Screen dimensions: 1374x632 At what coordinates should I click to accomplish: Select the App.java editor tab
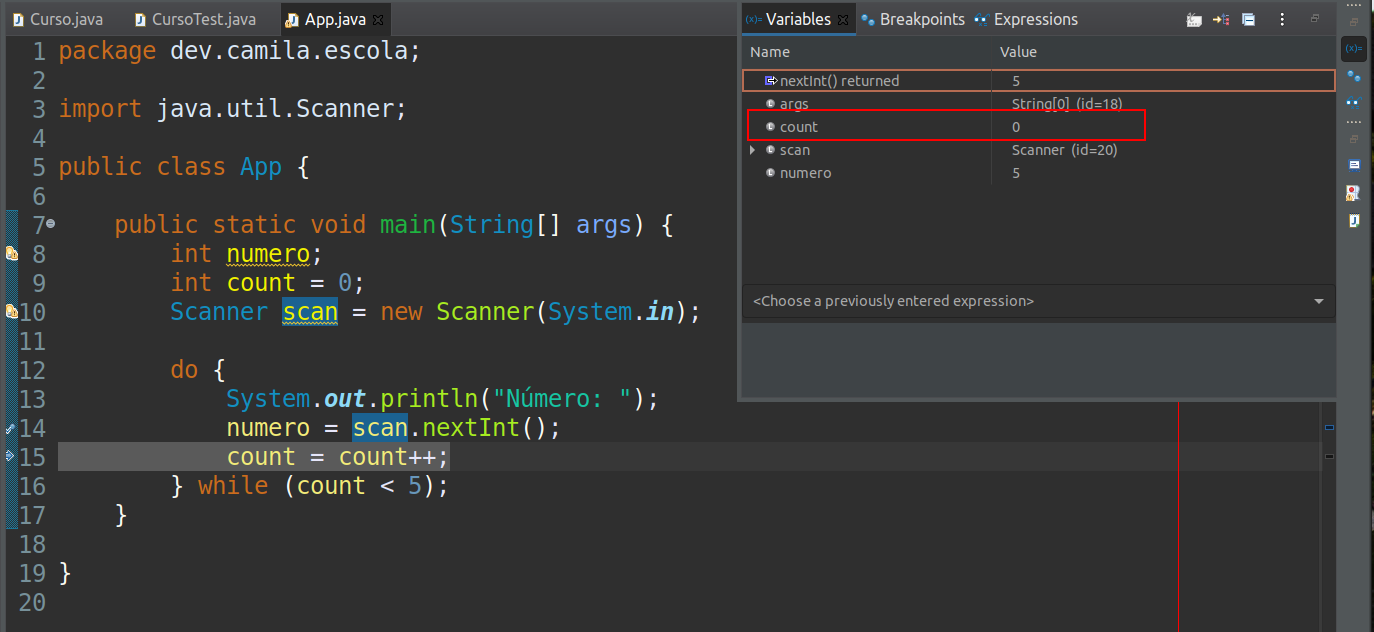(335, 20)
